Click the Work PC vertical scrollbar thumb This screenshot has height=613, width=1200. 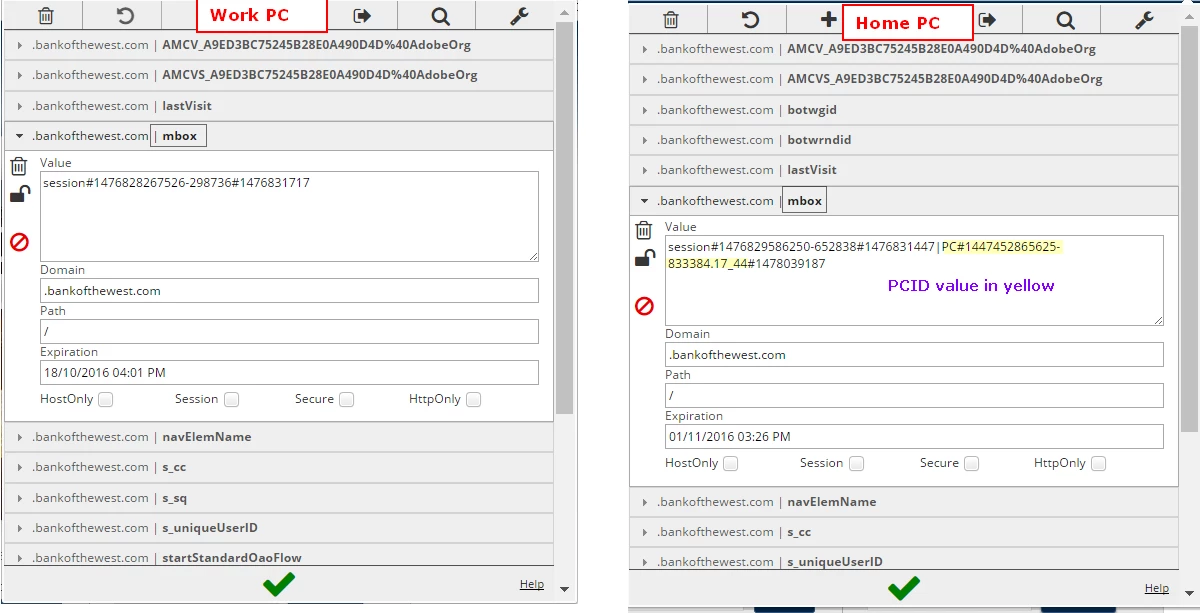(564, 218)
